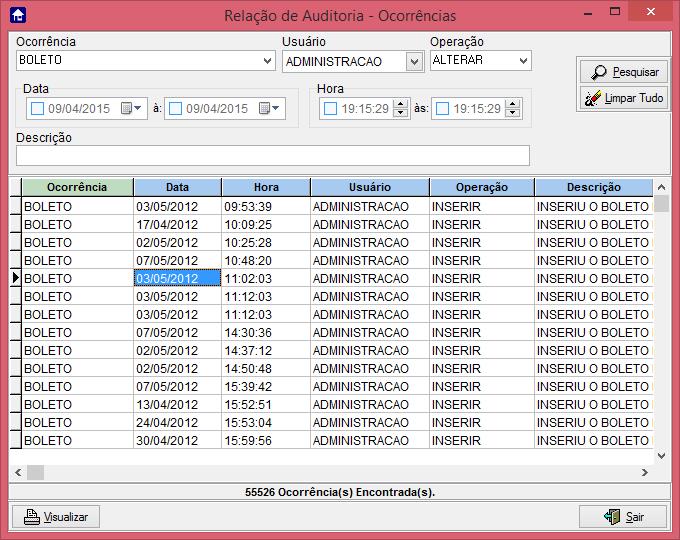Click the Visualizar printer button
The image size is (680, 540).
point(56,517)
